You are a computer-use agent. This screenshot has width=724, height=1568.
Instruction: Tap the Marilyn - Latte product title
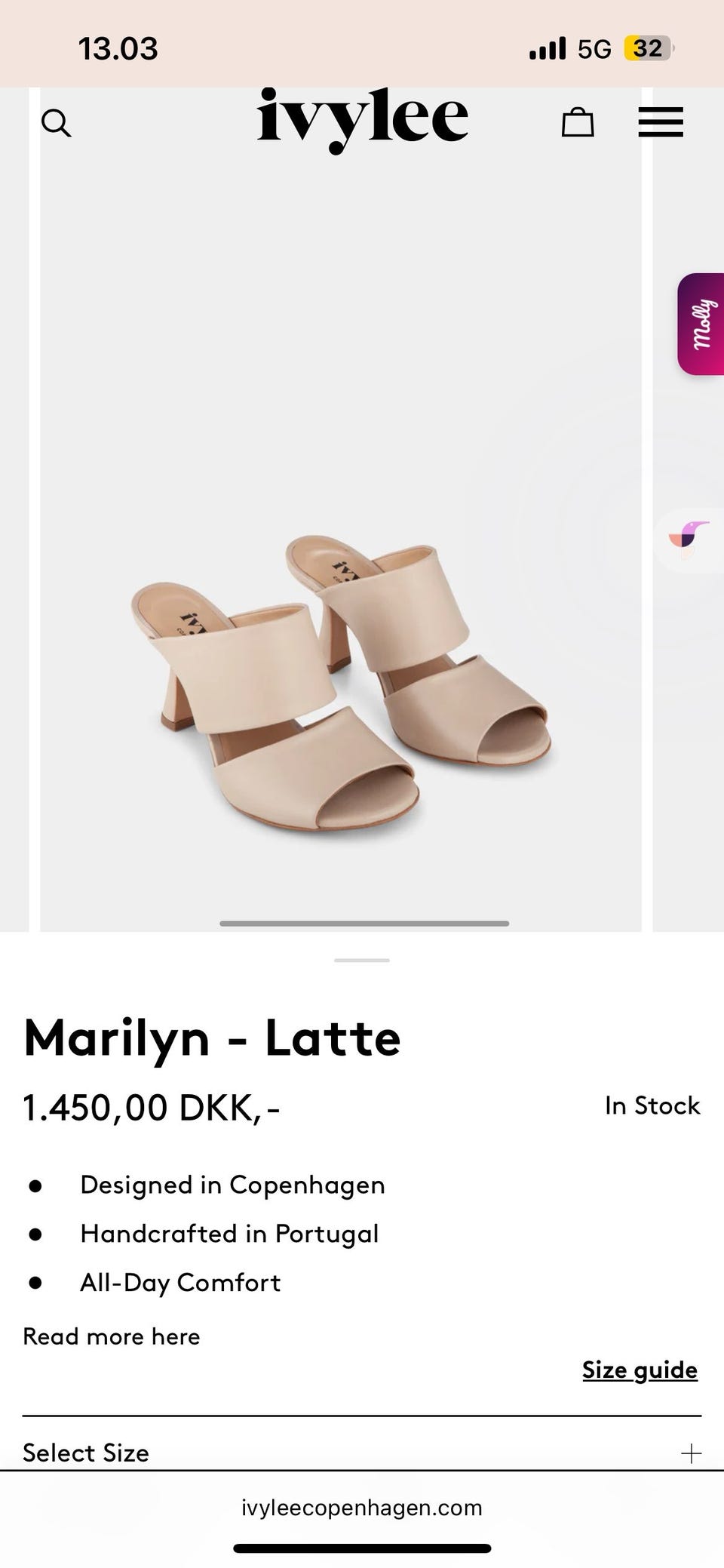pyautogui.click(x=212, y=1038)
